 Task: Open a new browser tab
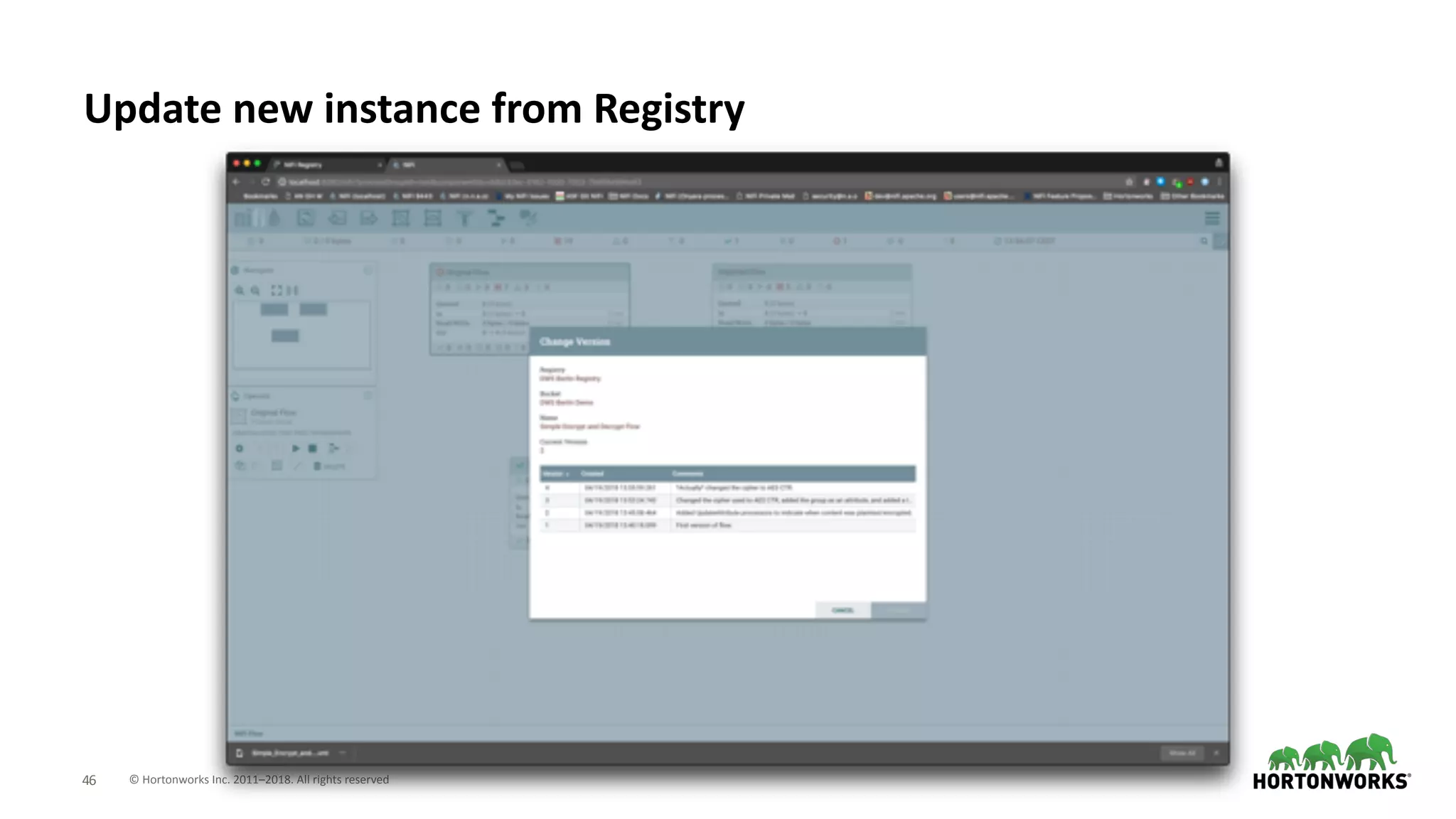(x=518, y=166)
